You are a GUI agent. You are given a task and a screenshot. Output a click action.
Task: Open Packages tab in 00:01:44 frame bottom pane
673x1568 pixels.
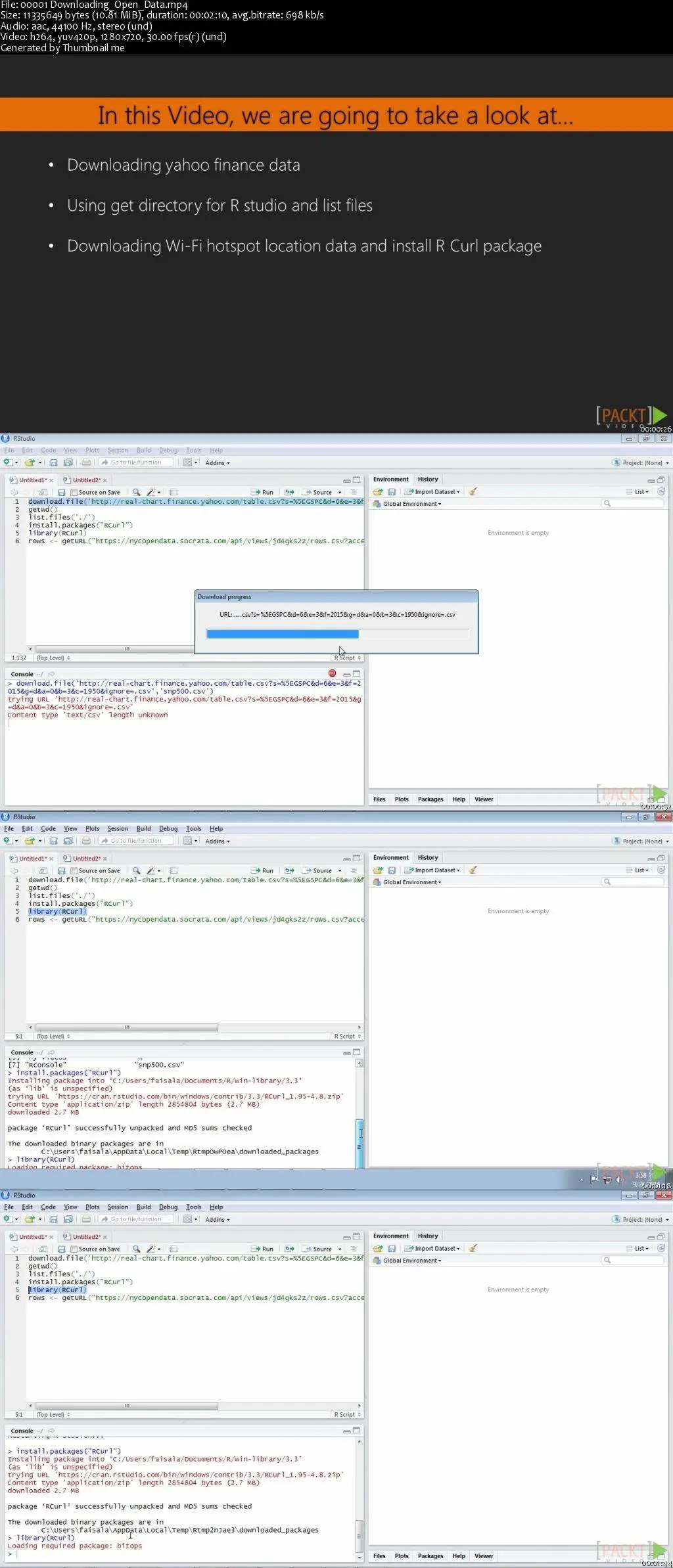[430, 1556]
